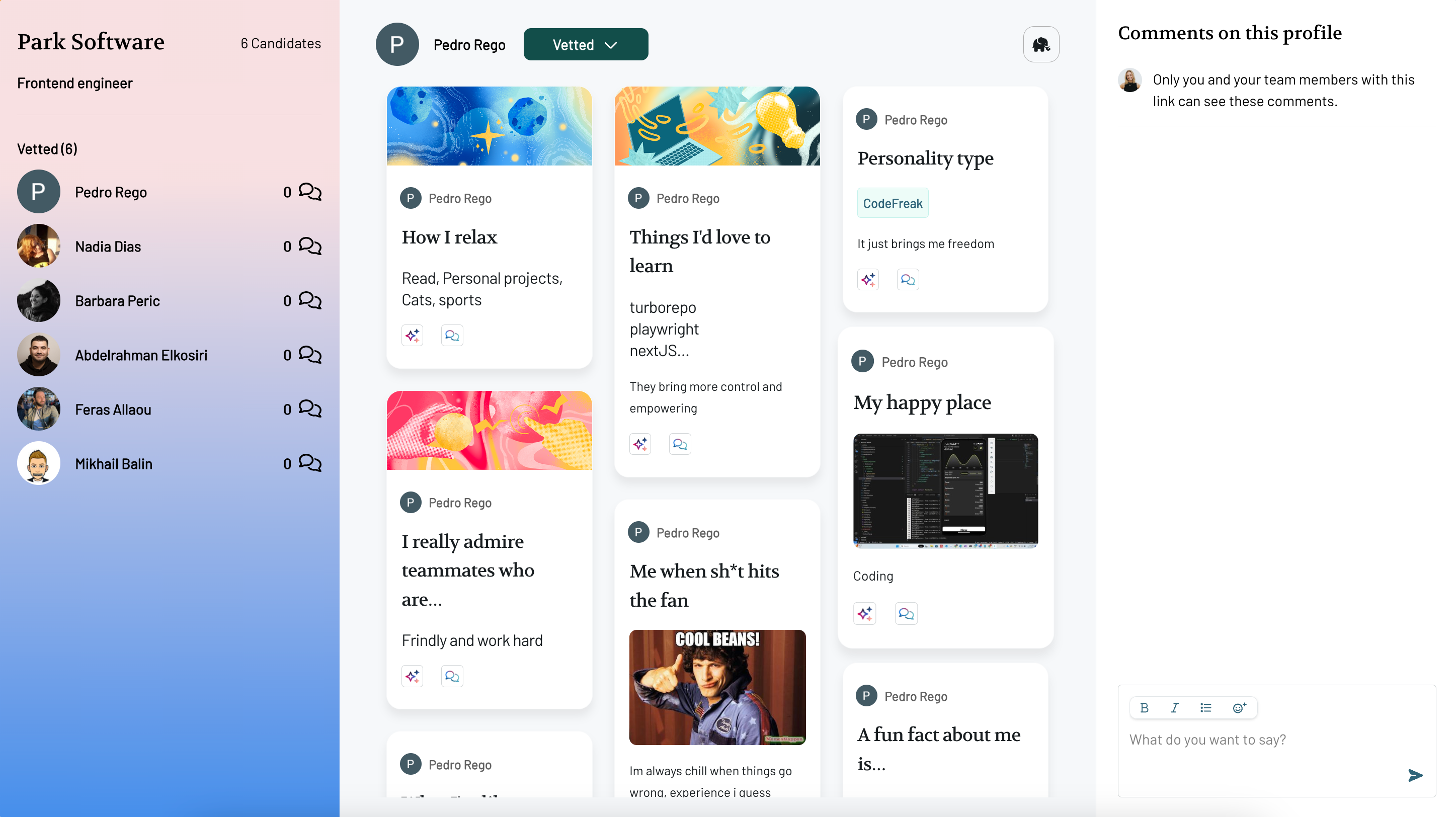Image resolution: width=1456 pixels, height=817 pixels.
Task: Click the CodeFreak personality tag
Action: click(x=892, y=203)
